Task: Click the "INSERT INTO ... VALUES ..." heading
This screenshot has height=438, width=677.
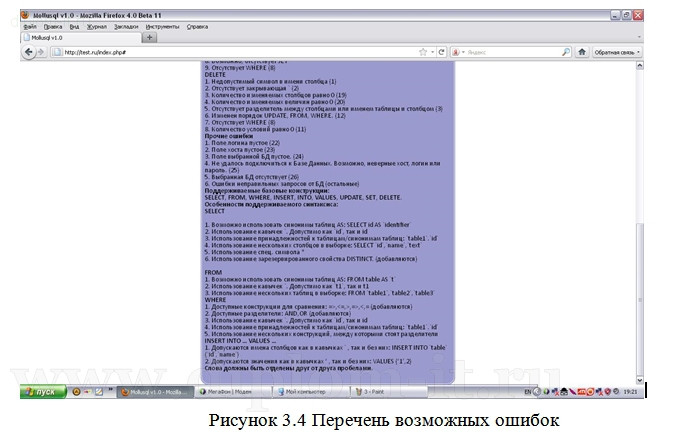Action: pyautogui.click(x=240, y=341)
